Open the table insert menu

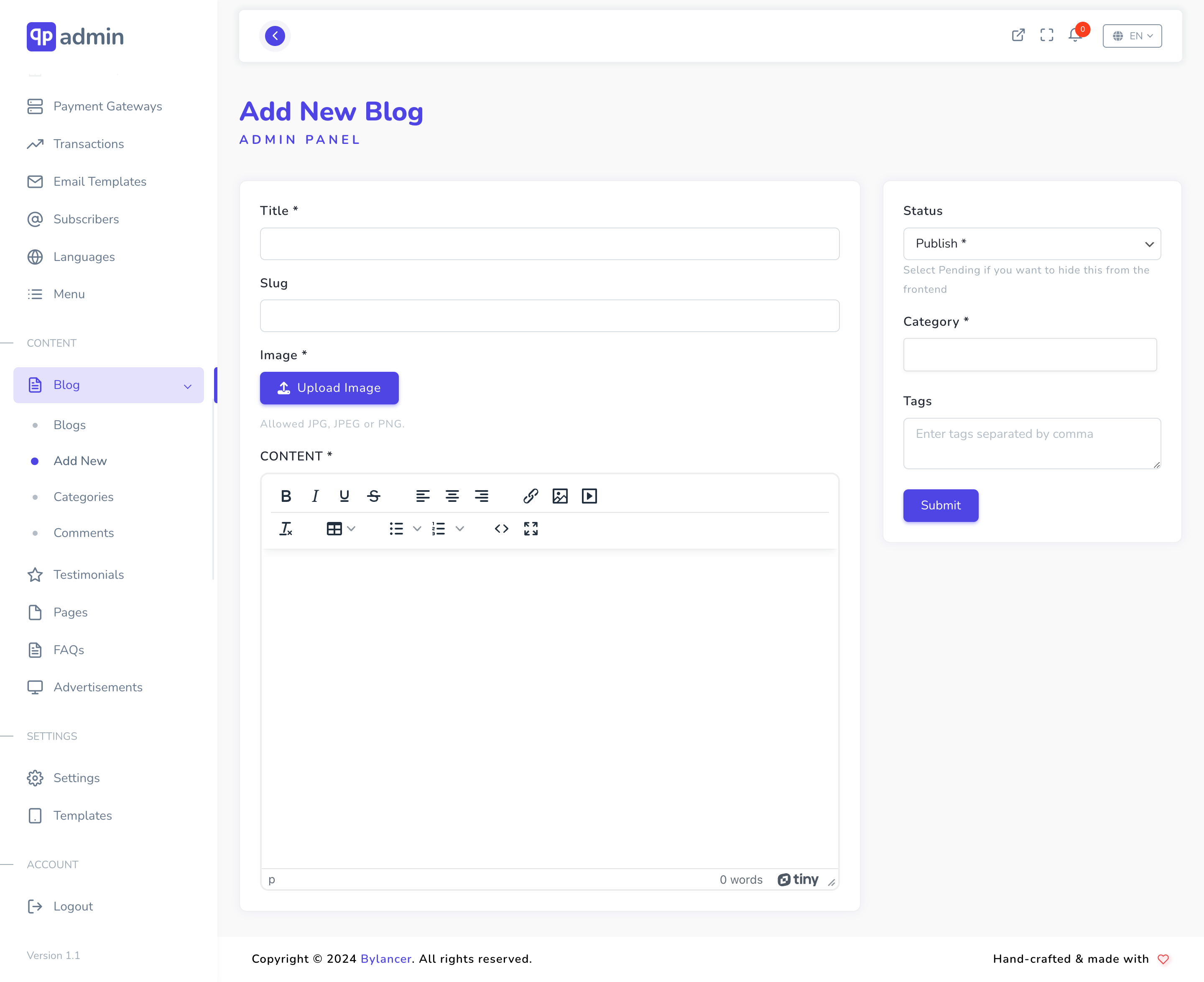[341, 529]
